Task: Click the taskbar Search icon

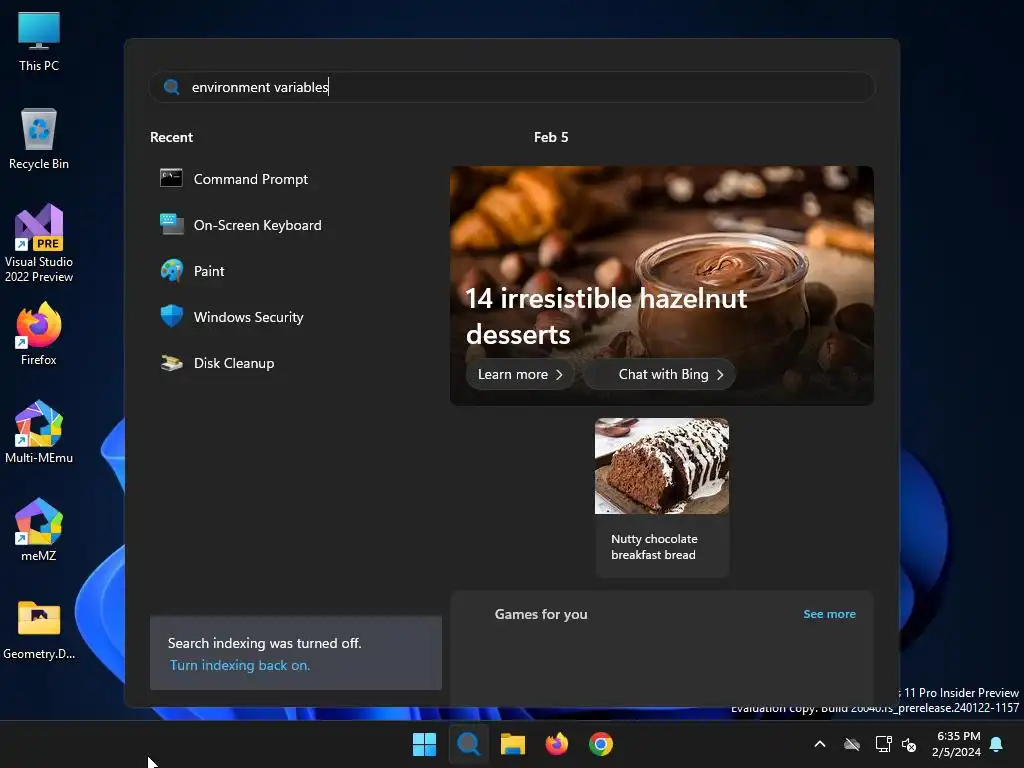Action: (468, 744)
